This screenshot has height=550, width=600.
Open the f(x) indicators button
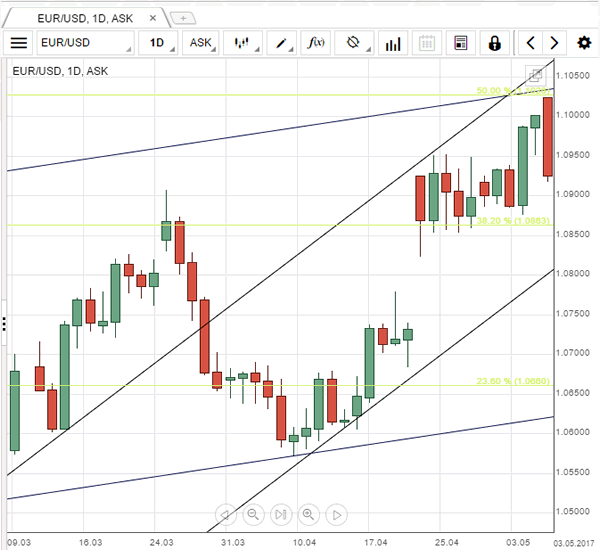[316, 43]
